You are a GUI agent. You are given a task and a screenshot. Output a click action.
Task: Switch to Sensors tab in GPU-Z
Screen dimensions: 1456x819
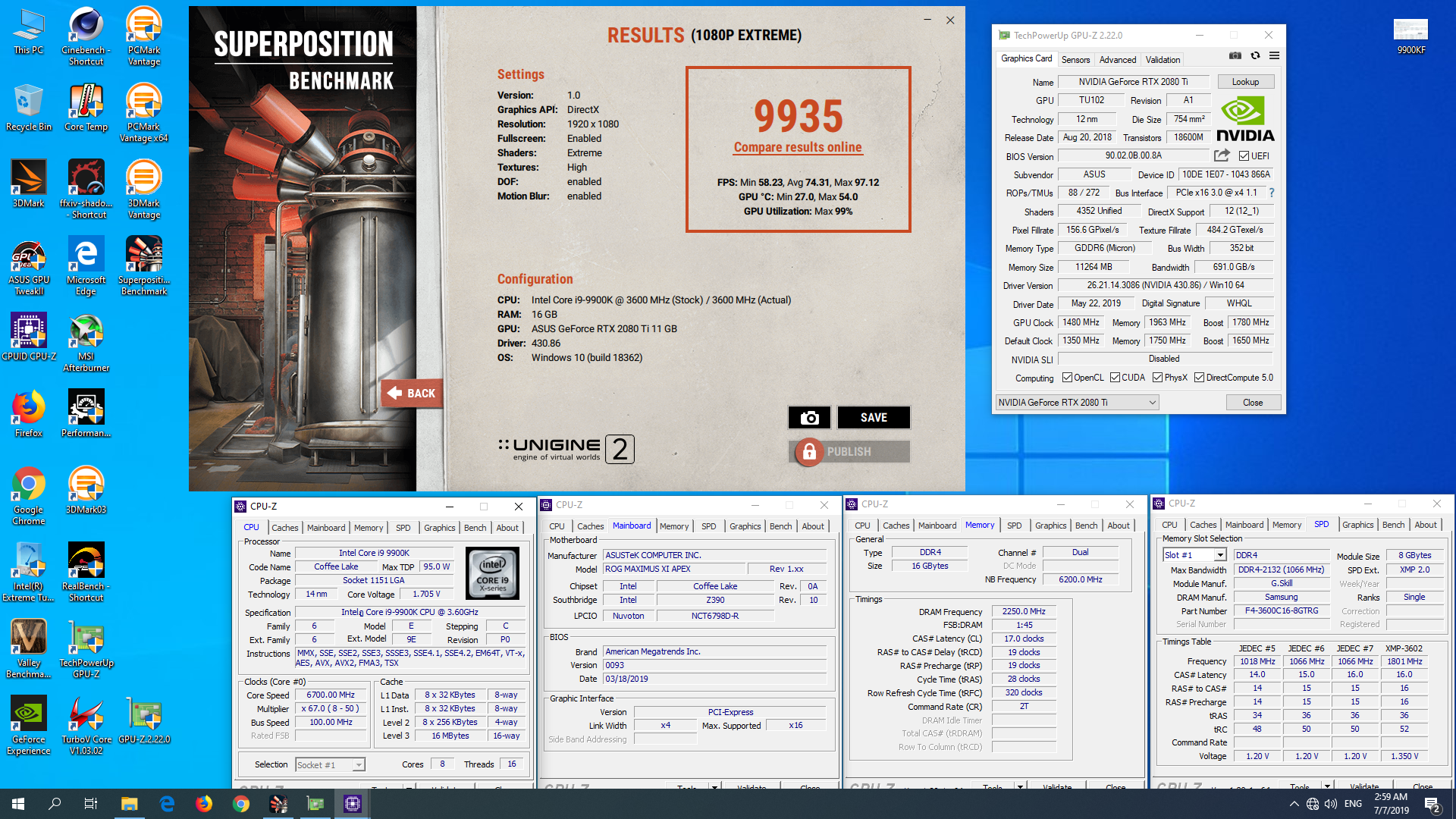pyautogui.click(x=1075, y=60)
